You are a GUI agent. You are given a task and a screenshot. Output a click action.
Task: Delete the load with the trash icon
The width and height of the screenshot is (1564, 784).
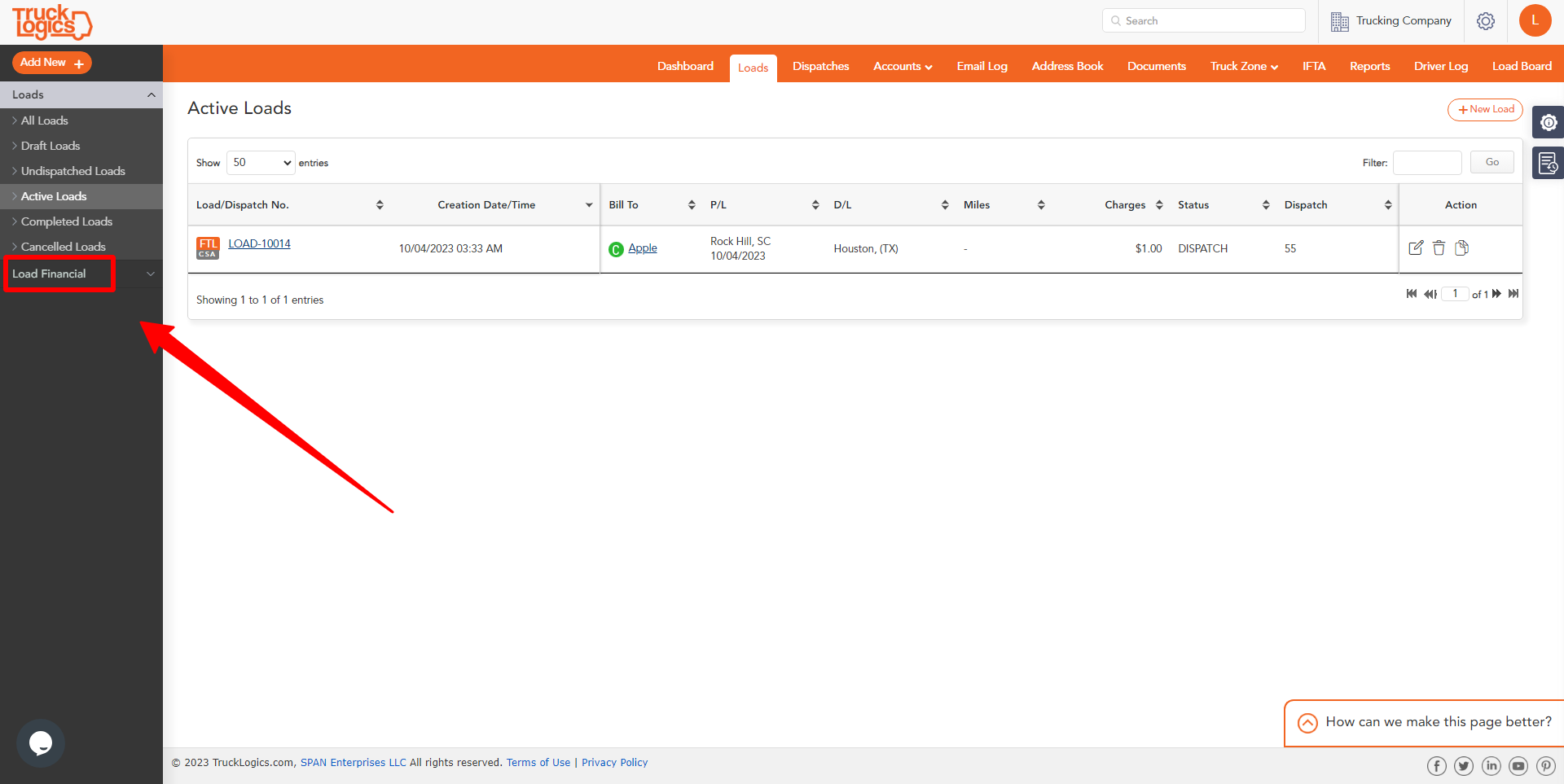(1439, 247)
